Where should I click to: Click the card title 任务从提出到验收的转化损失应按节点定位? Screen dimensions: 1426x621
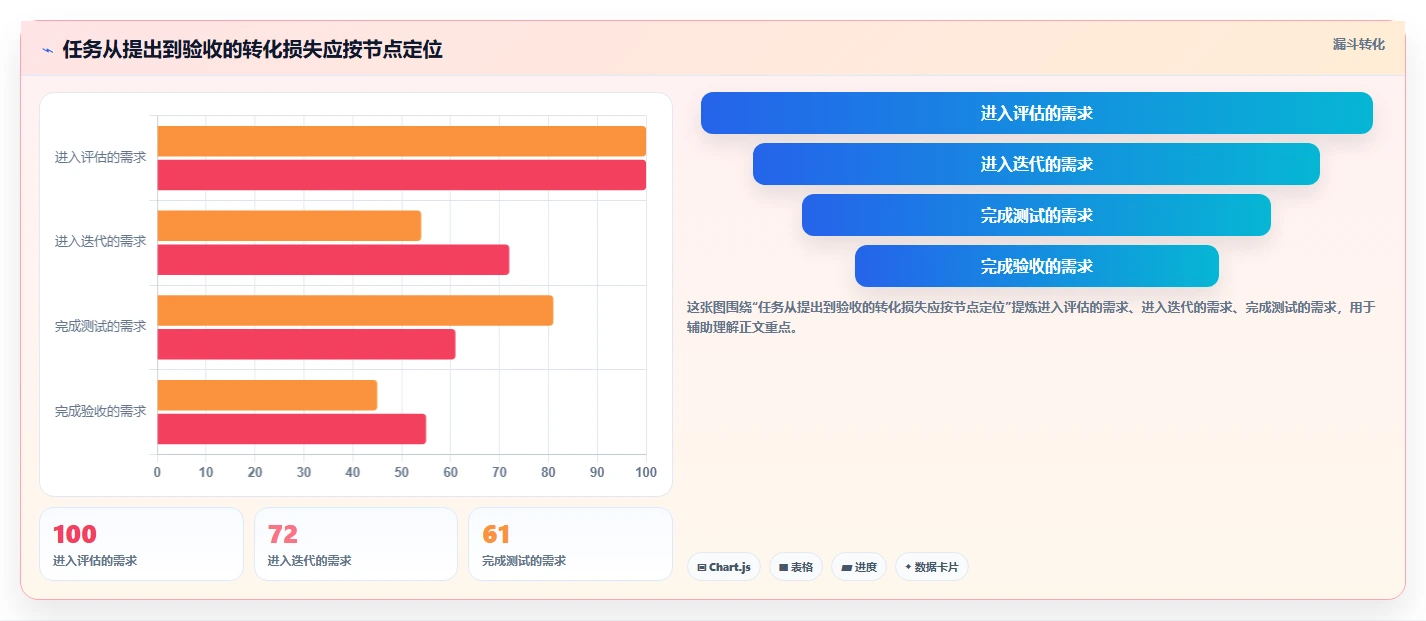click(x=252, y=50)
